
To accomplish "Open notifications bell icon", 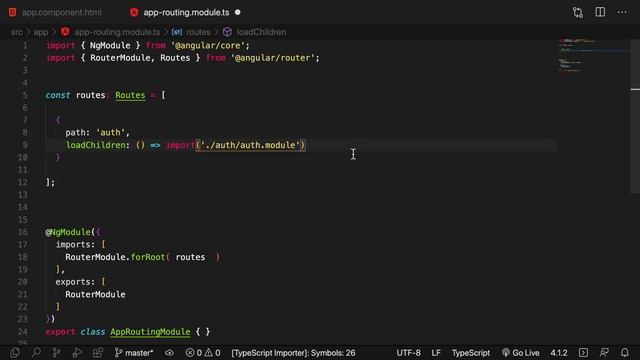I will click(624, 352).
